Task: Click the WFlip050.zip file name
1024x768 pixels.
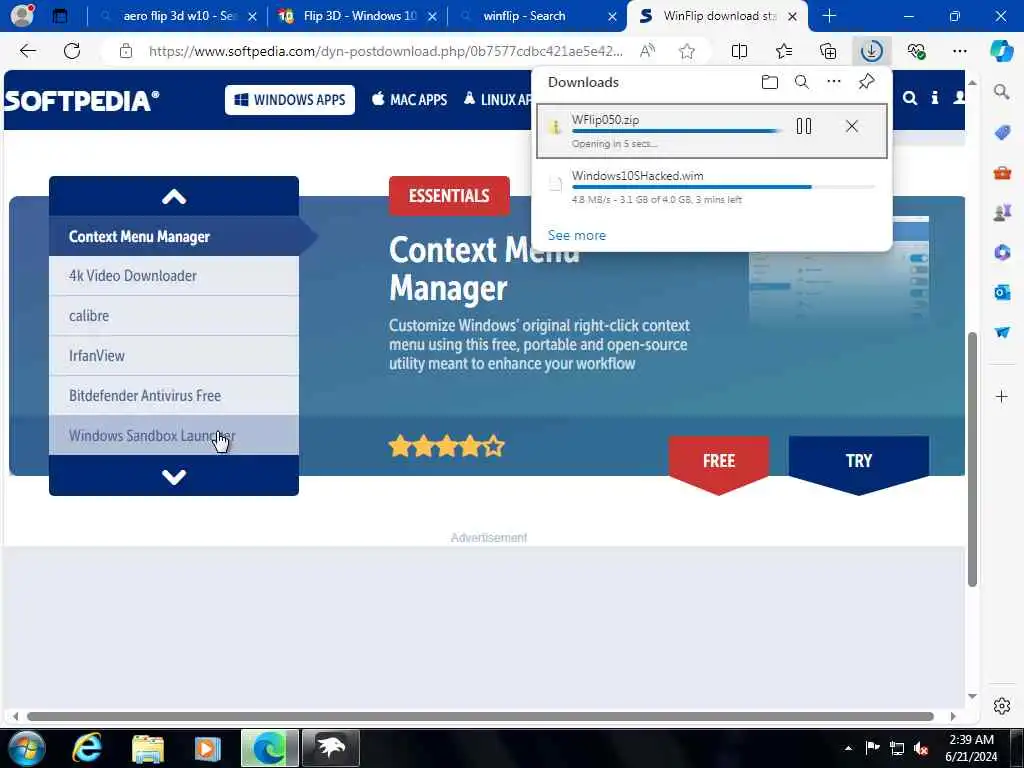Action: pos(605,120)
